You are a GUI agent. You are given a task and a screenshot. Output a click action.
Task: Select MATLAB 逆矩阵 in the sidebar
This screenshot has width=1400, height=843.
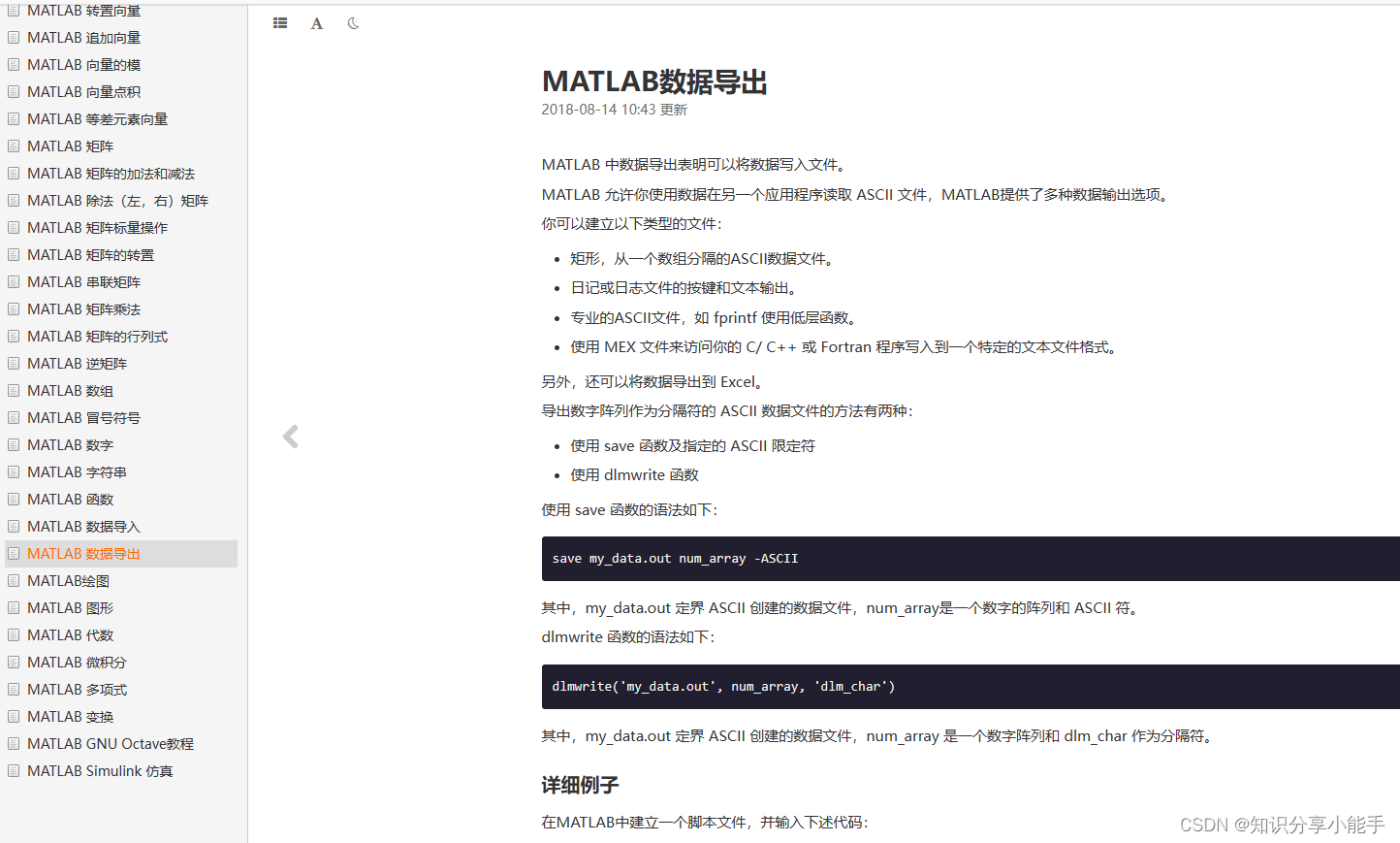coord(77,364)
